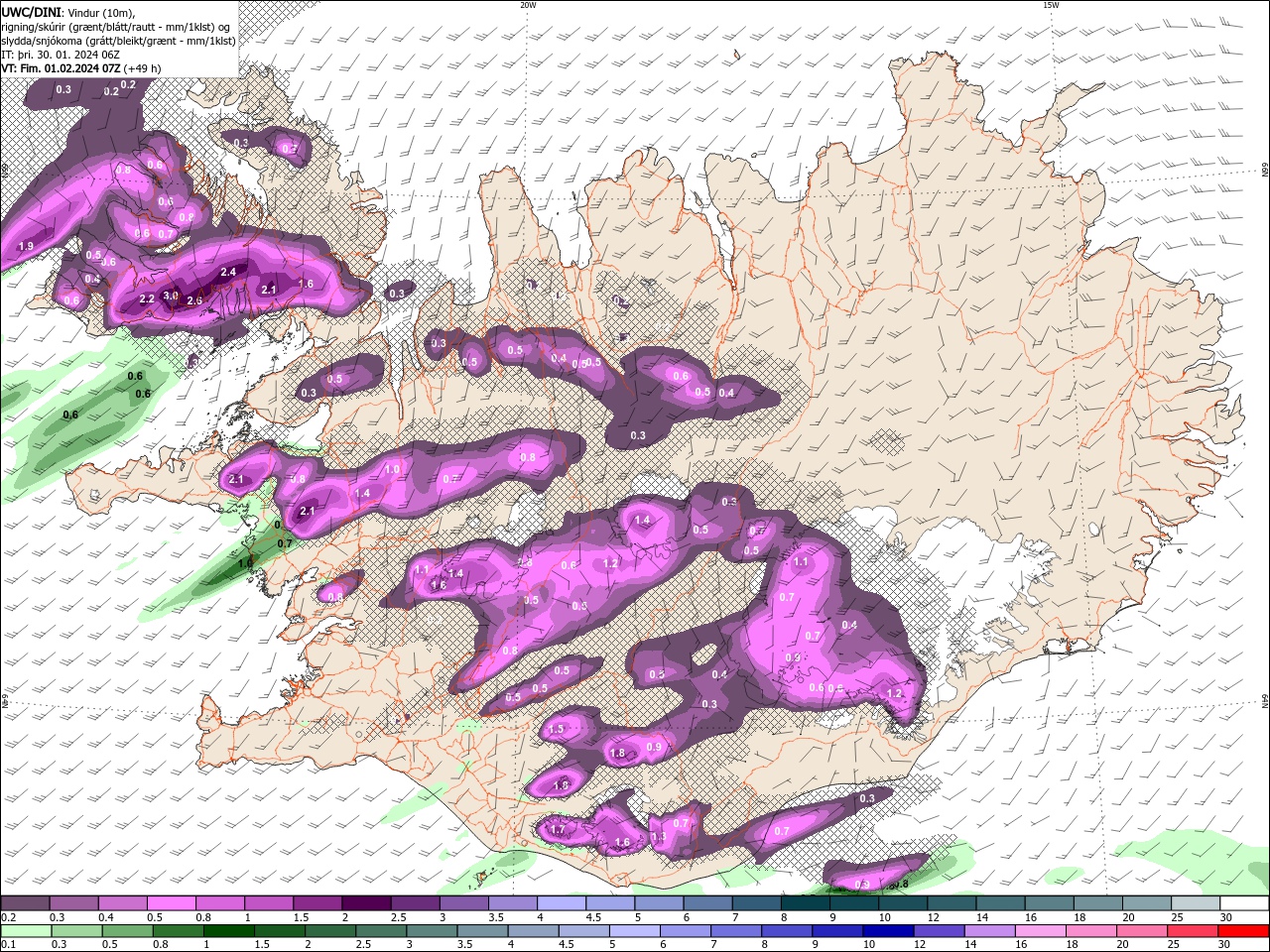Viewport: 1270px width, 952px height.
Task: Click the '1.0' precipitation value on the map
Action: (392, 469)
